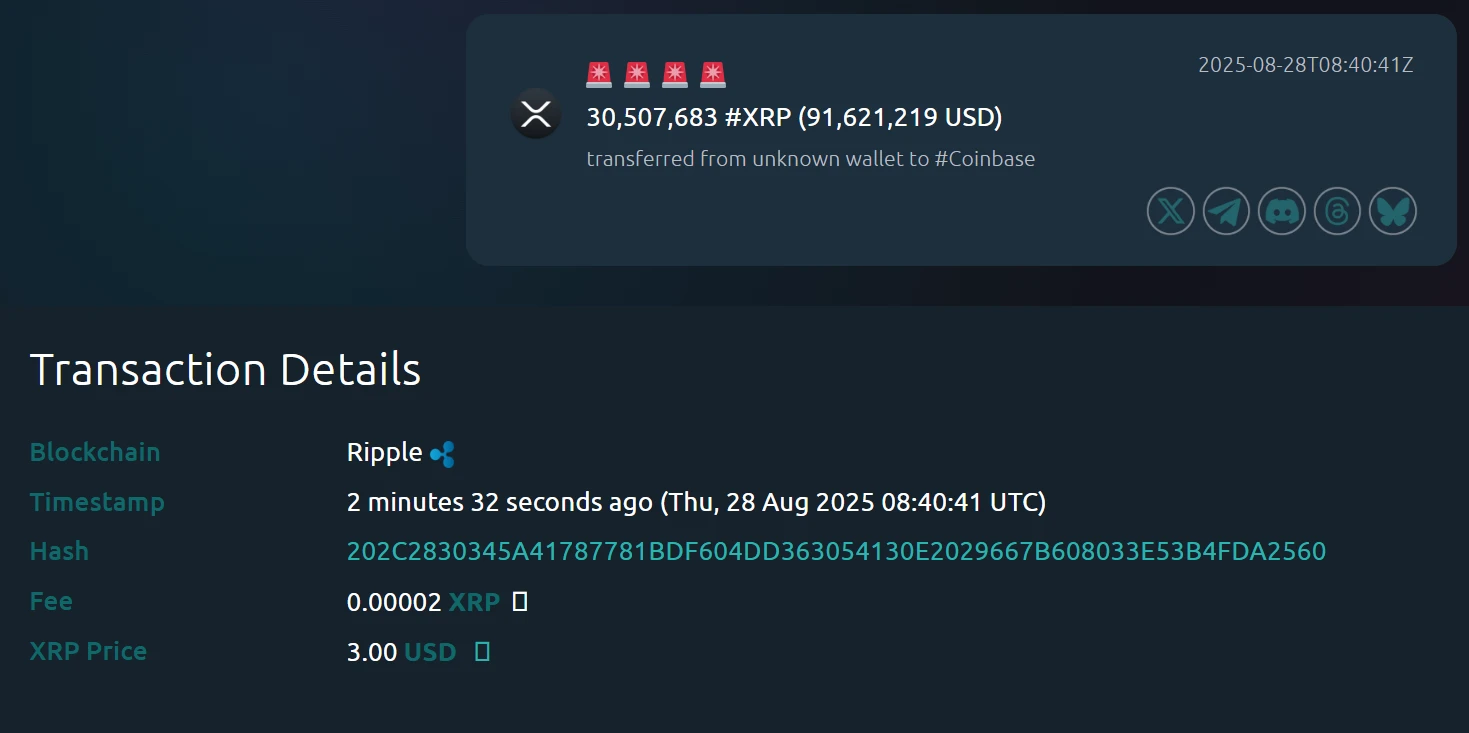This screenshot has height=733, width=1469.
Task: Click the circular XRP logo
Action: (536, 114)
